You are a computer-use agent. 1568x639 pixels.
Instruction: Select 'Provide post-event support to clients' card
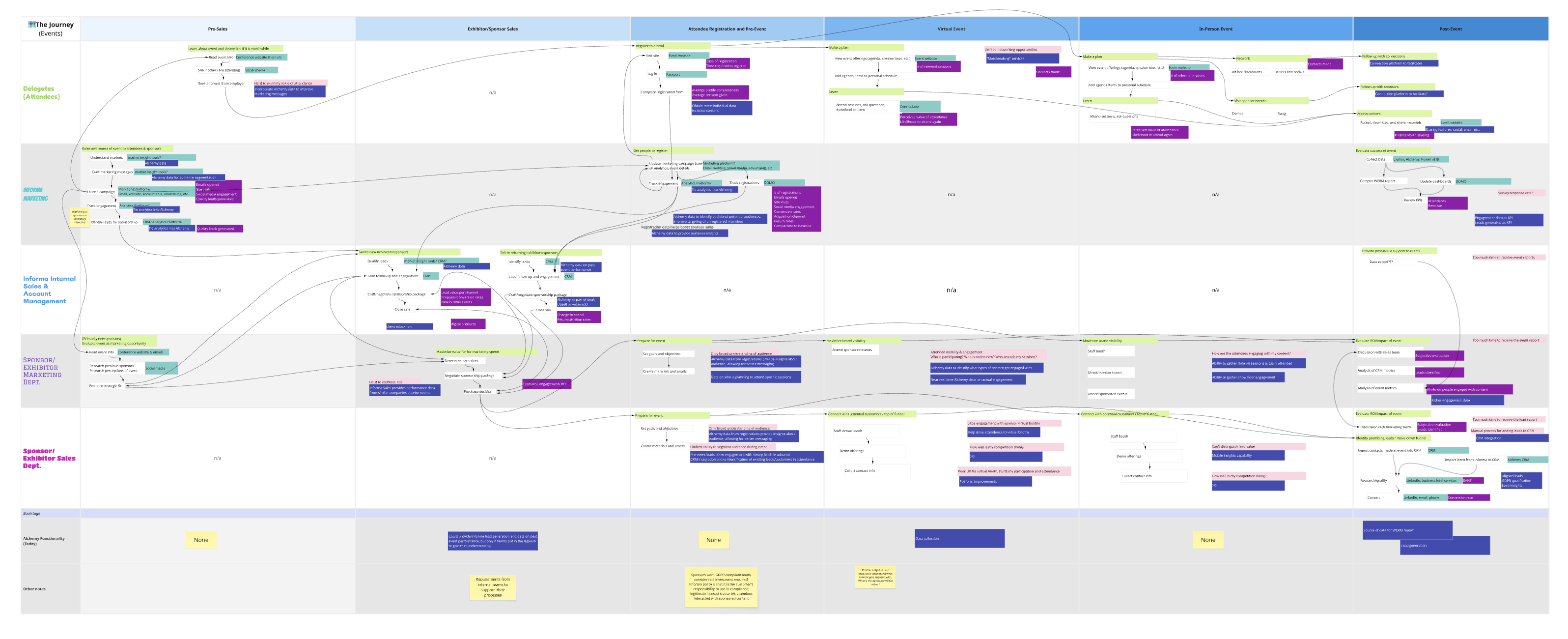coord(1399,251)
